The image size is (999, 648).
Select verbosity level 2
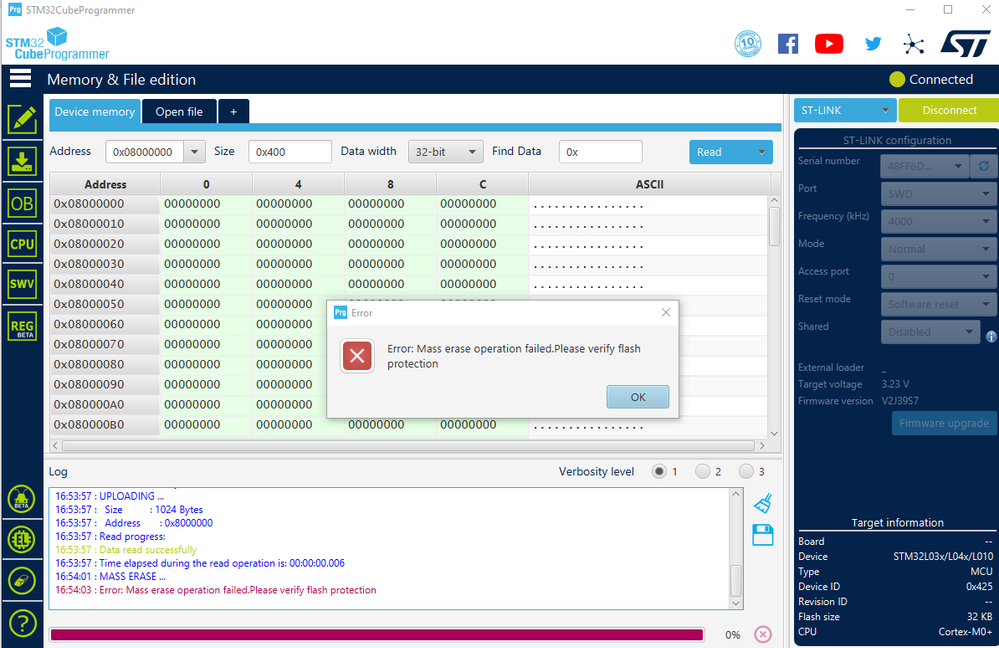click(x=702, y=472)
